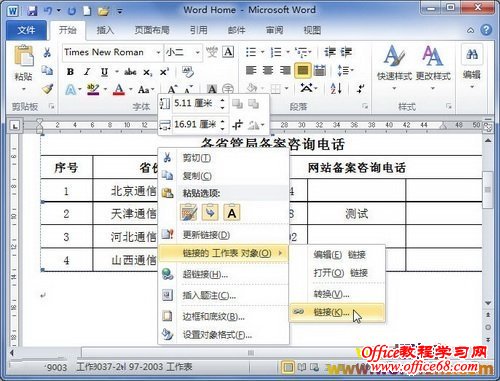The image size is (500, 381).
Task: Click the Text Effects glowing A icon
Action: [x=71, y=89]
